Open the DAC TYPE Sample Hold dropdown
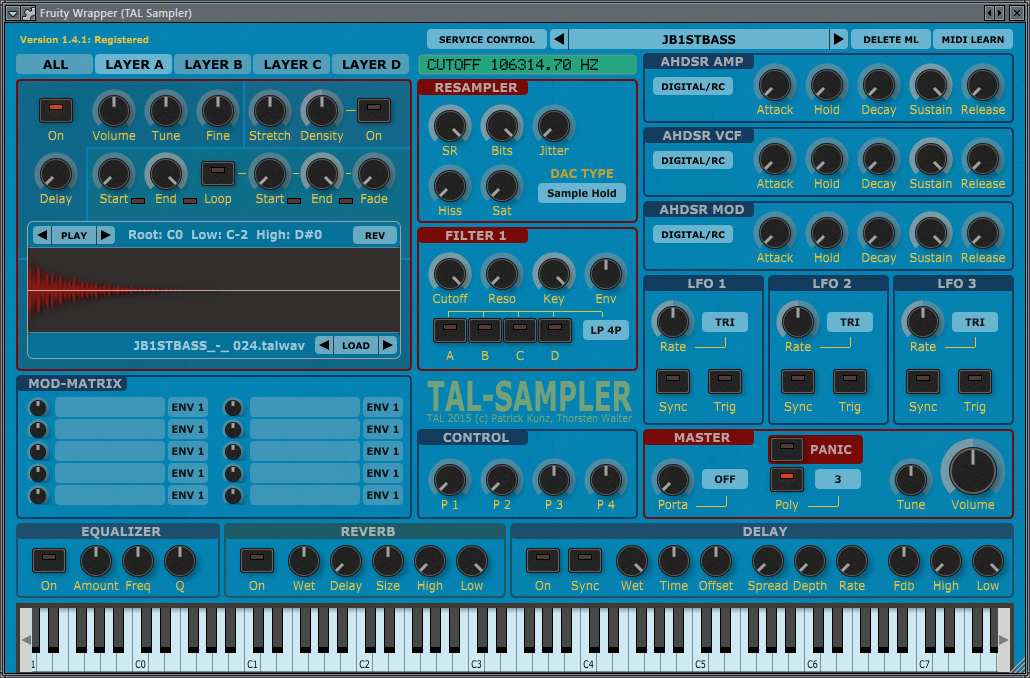 [x=581, y=193]
